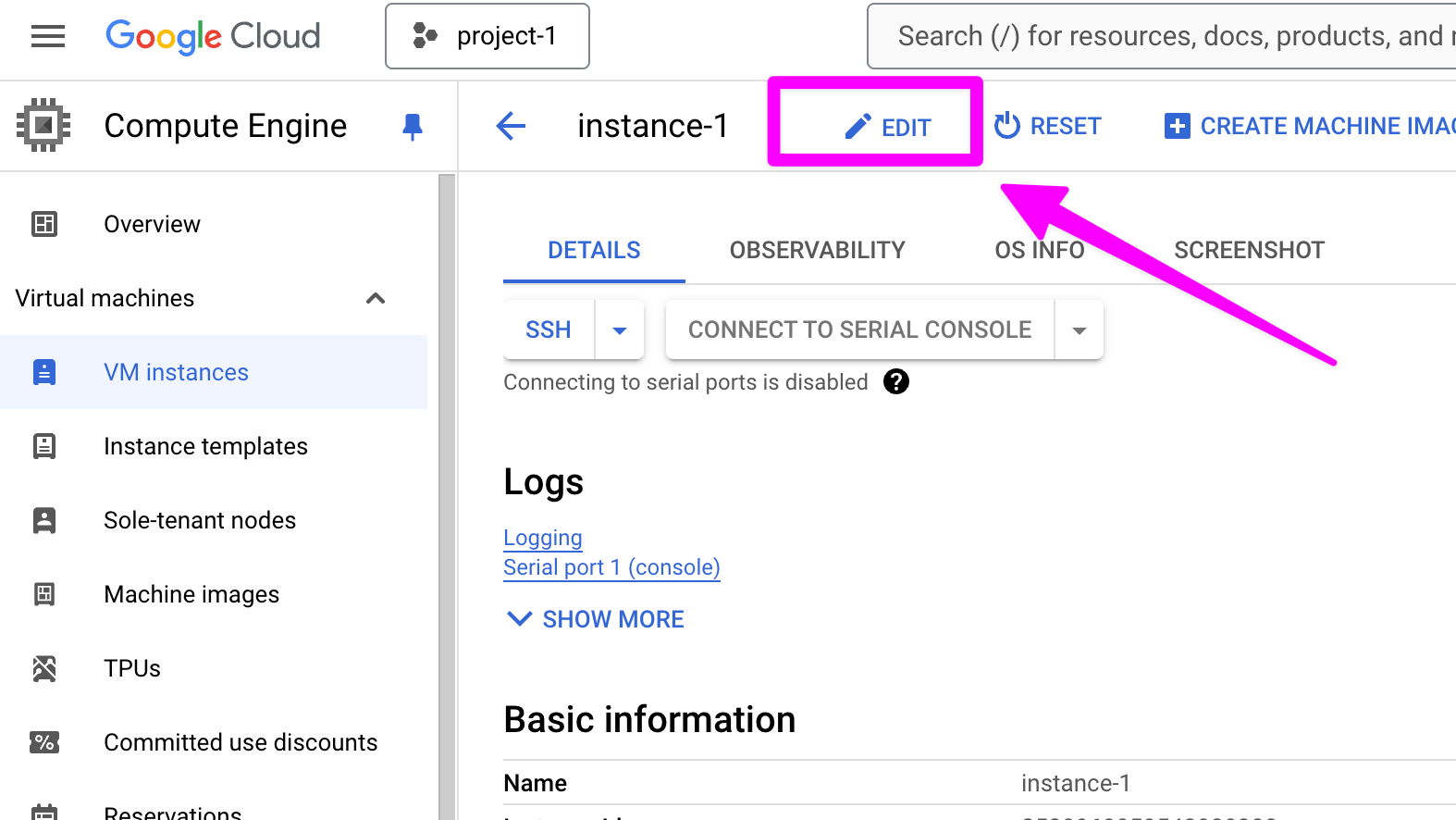Click 'Connecting to serial ports is disabled' text
This screenshot has height=820, width=1456.
(685, 382)
